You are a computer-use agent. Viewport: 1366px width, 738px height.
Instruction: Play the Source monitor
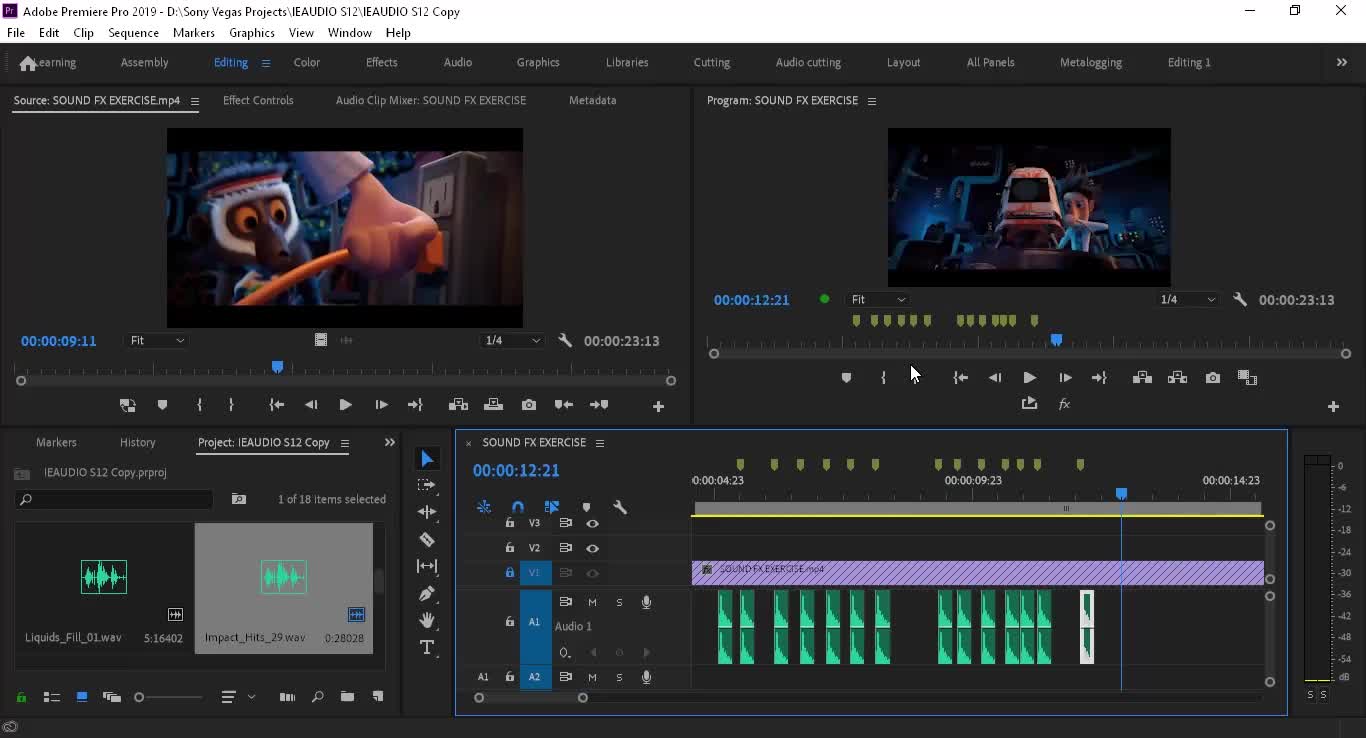345,405
